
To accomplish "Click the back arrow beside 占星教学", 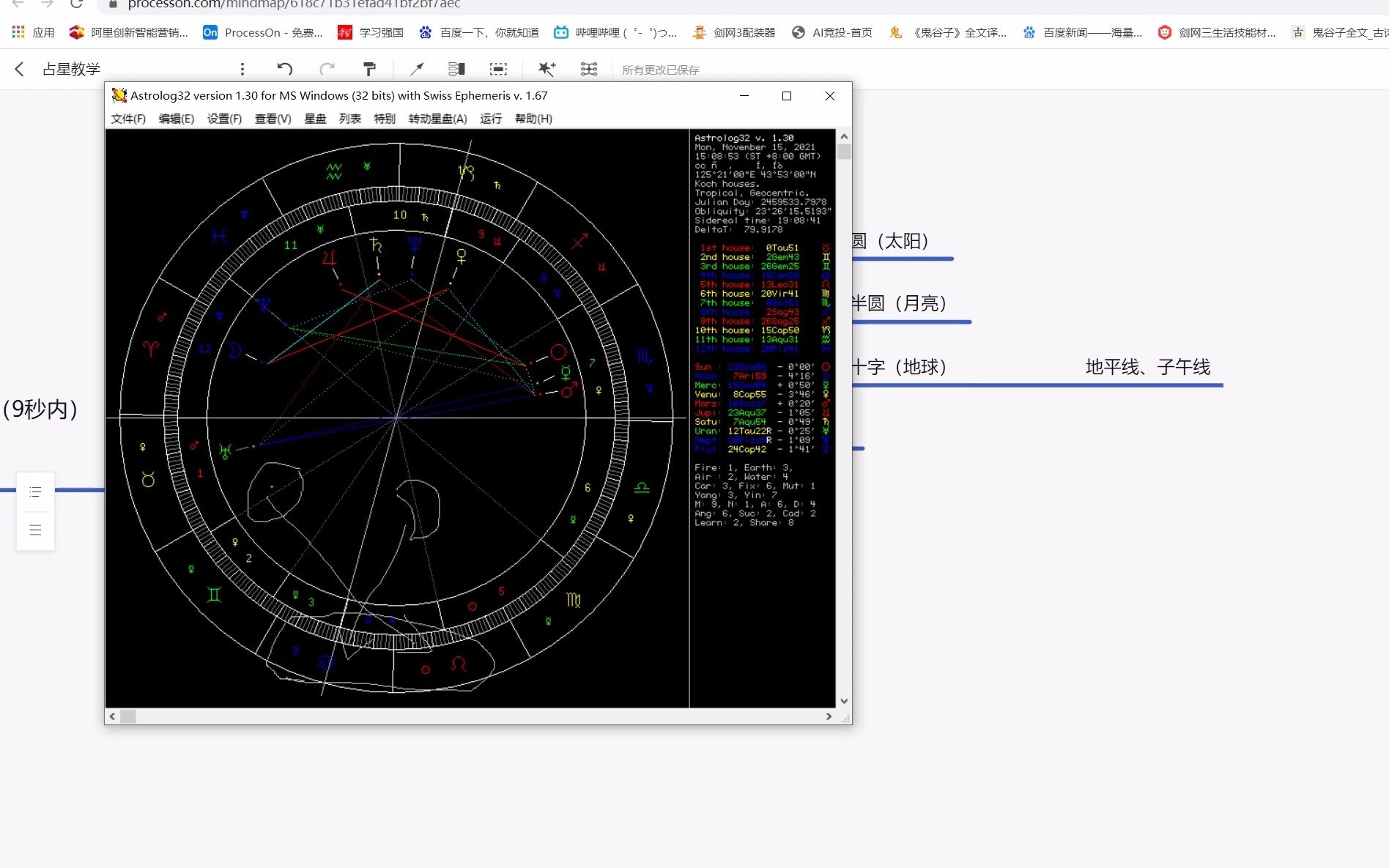I will [19, 69].
